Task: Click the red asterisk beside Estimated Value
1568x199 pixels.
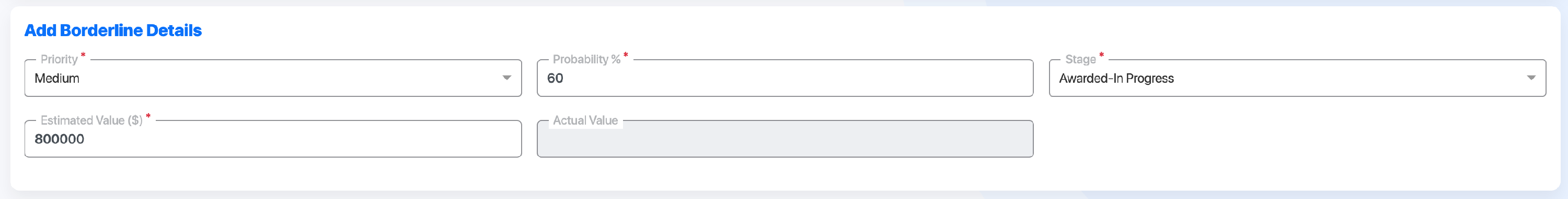Action: point(148,117)
